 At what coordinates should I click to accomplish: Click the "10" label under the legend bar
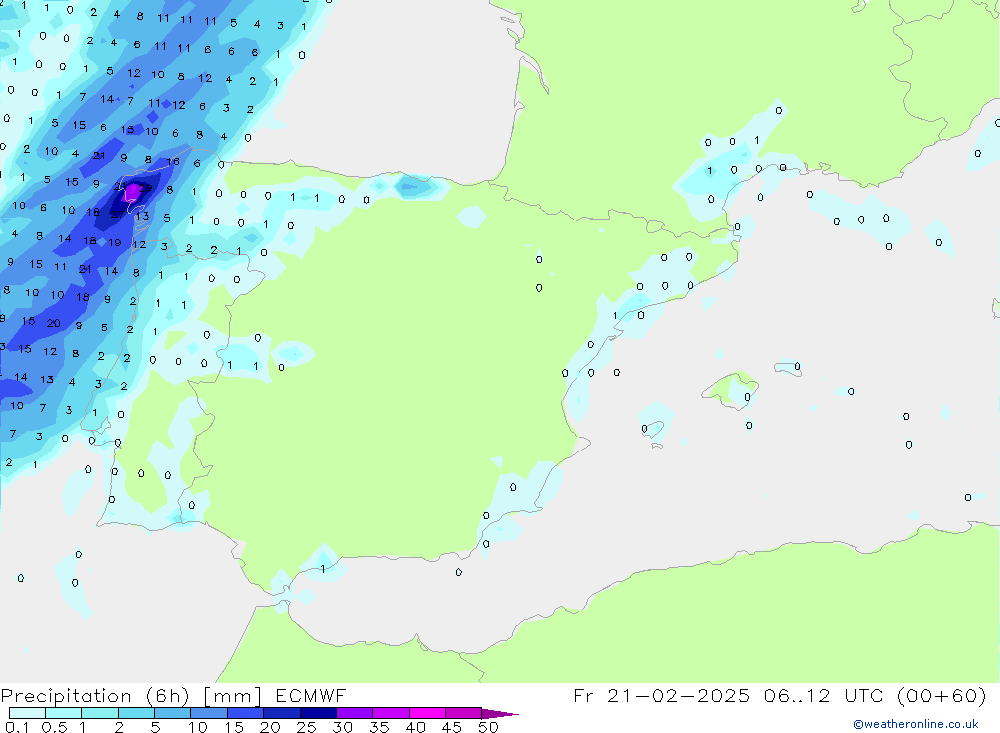pos(198,727)
